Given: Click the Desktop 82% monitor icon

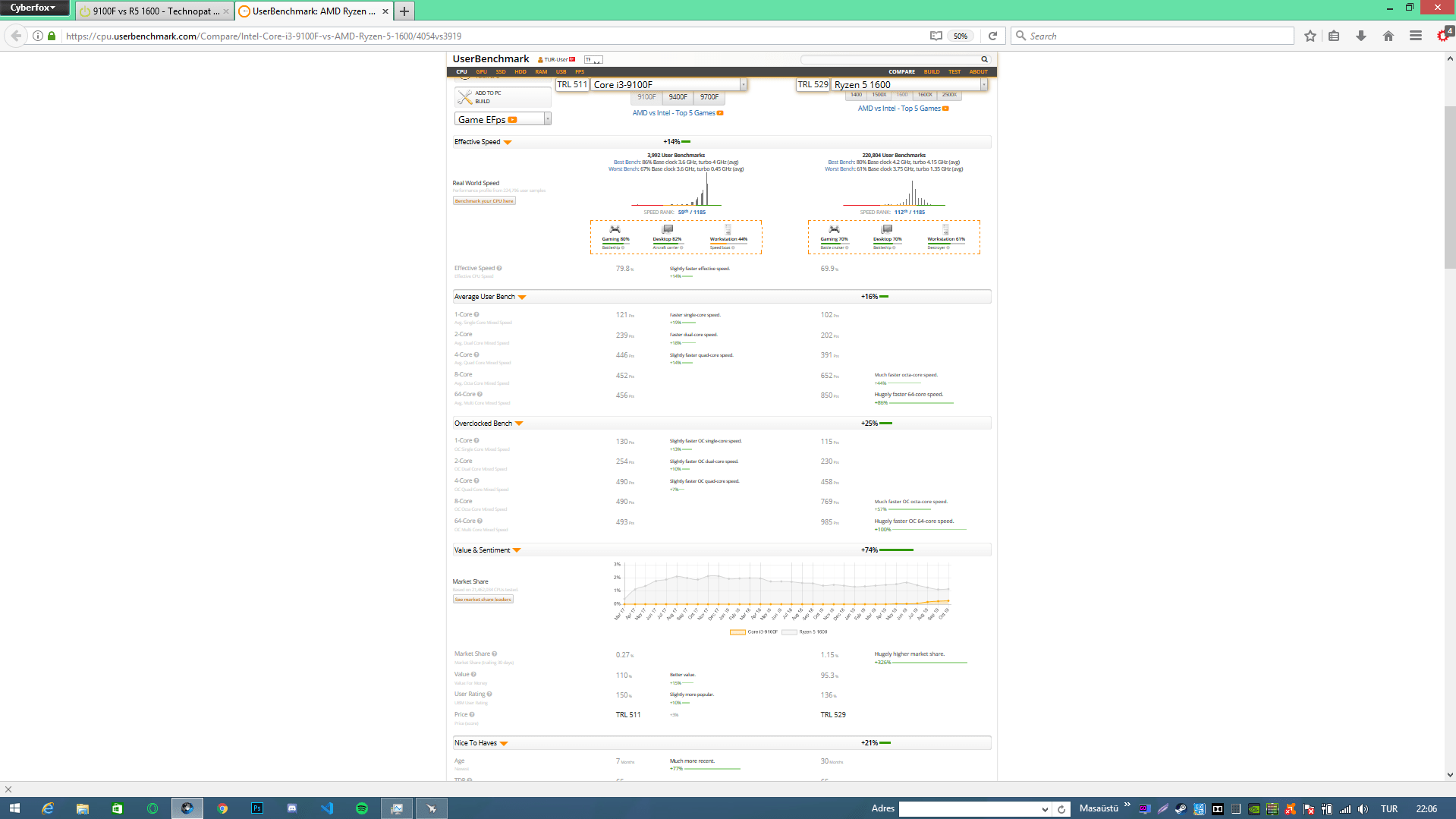Looking at the screenshot, I should (x=667, y=229).
